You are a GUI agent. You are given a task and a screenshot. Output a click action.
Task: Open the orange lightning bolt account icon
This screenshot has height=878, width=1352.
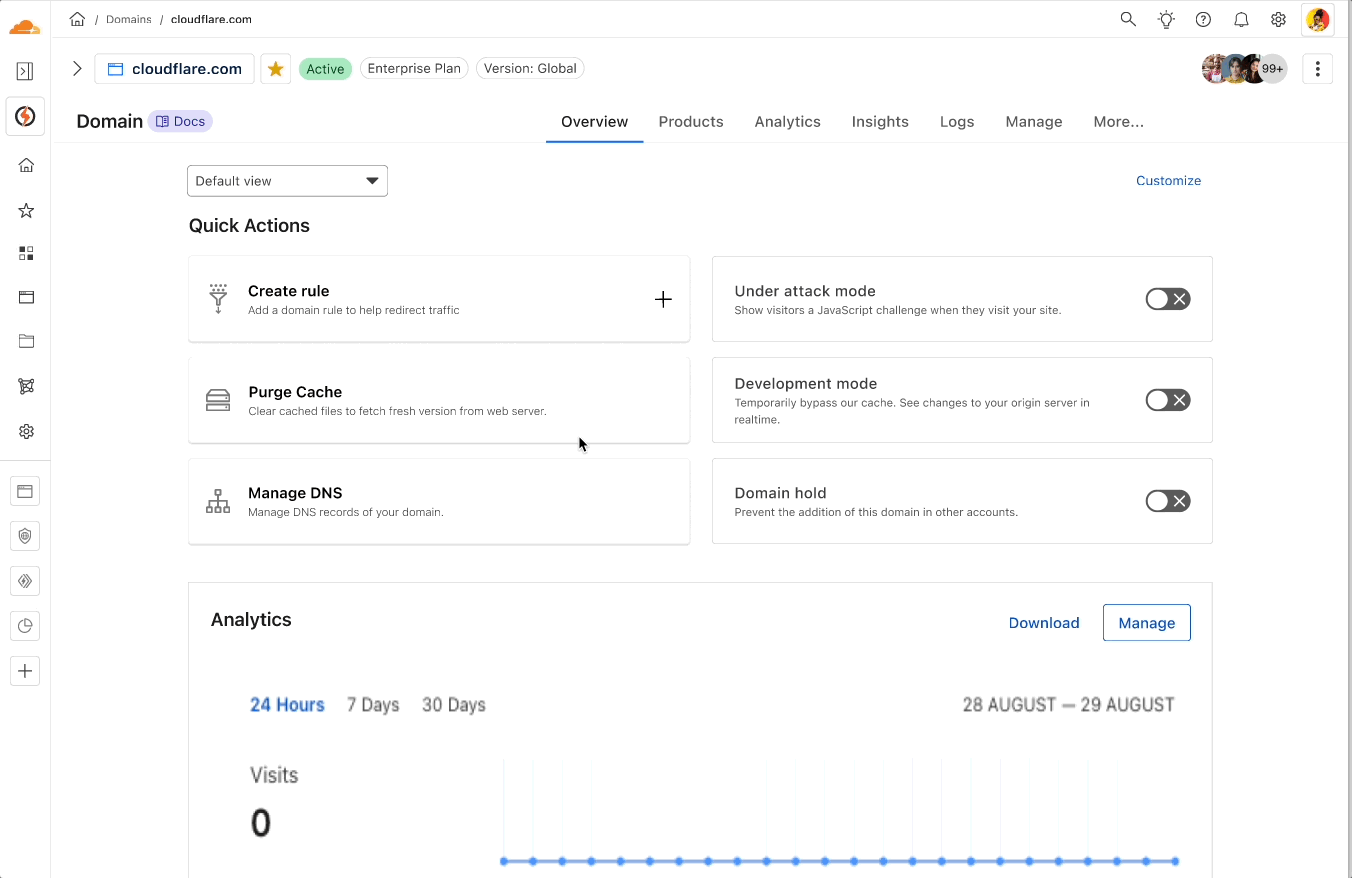[26, 117]
